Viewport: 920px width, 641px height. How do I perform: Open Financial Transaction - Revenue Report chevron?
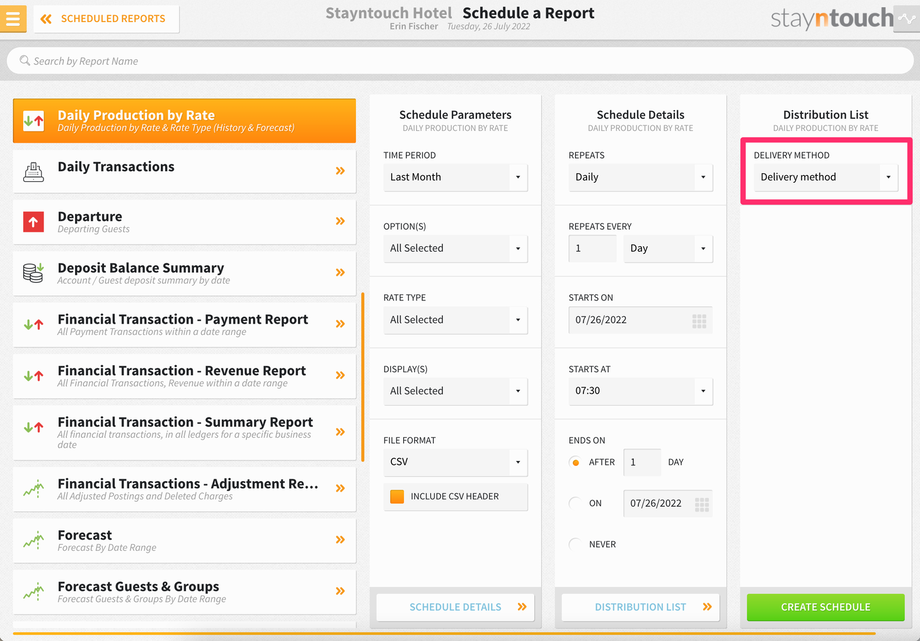tap(340, 375)
